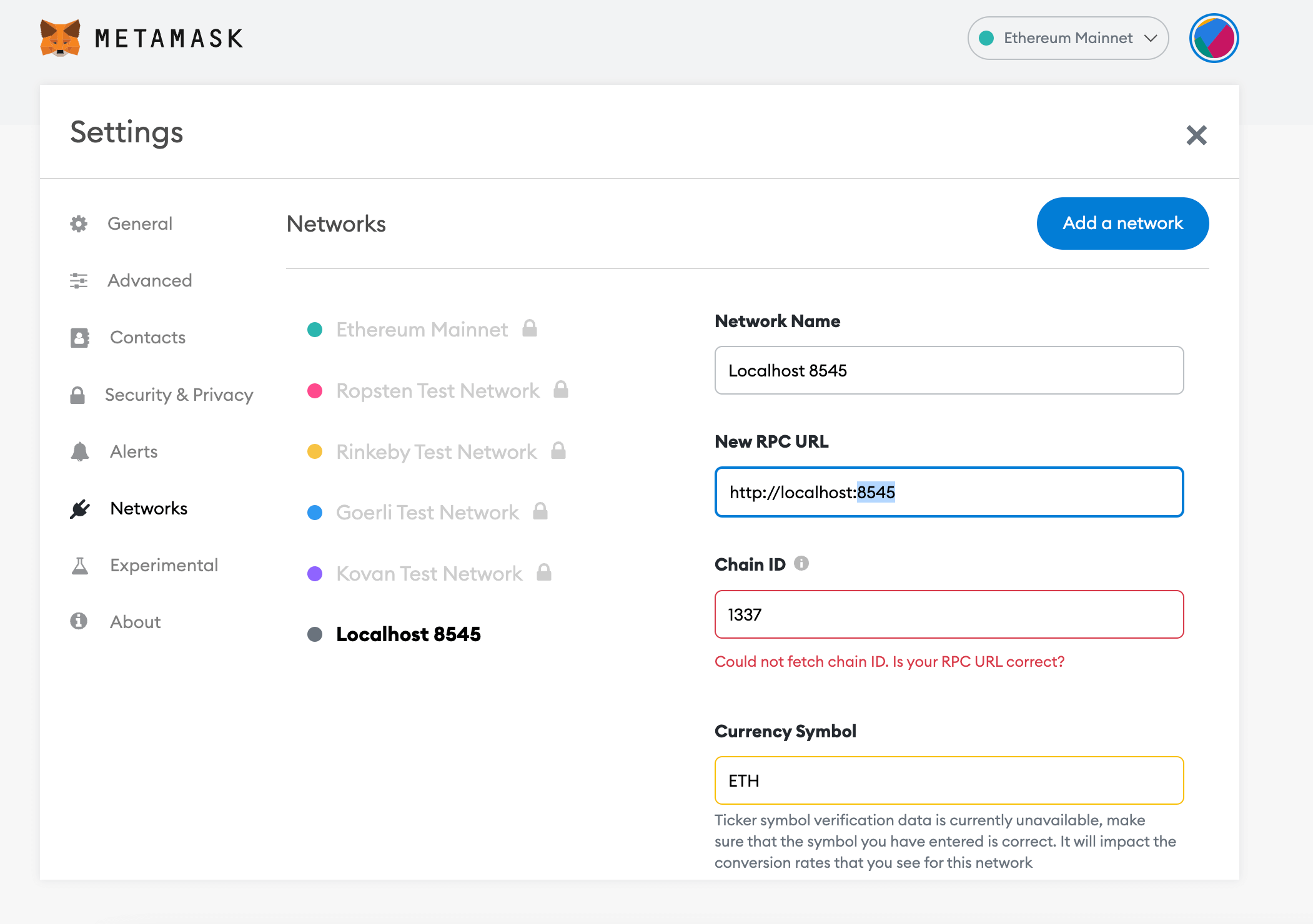This screenshot has width=1313, height=924.
Task: Click the Contacts book icon
Action: tap(80, 337)
